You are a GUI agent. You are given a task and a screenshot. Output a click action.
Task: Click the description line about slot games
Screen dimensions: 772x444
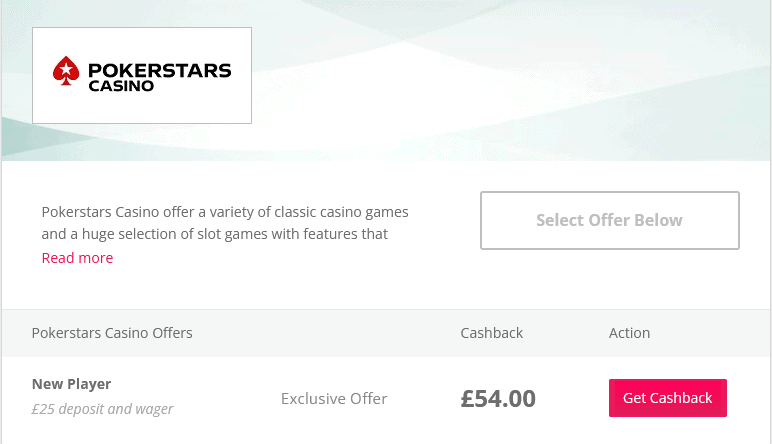click(215, 234)
